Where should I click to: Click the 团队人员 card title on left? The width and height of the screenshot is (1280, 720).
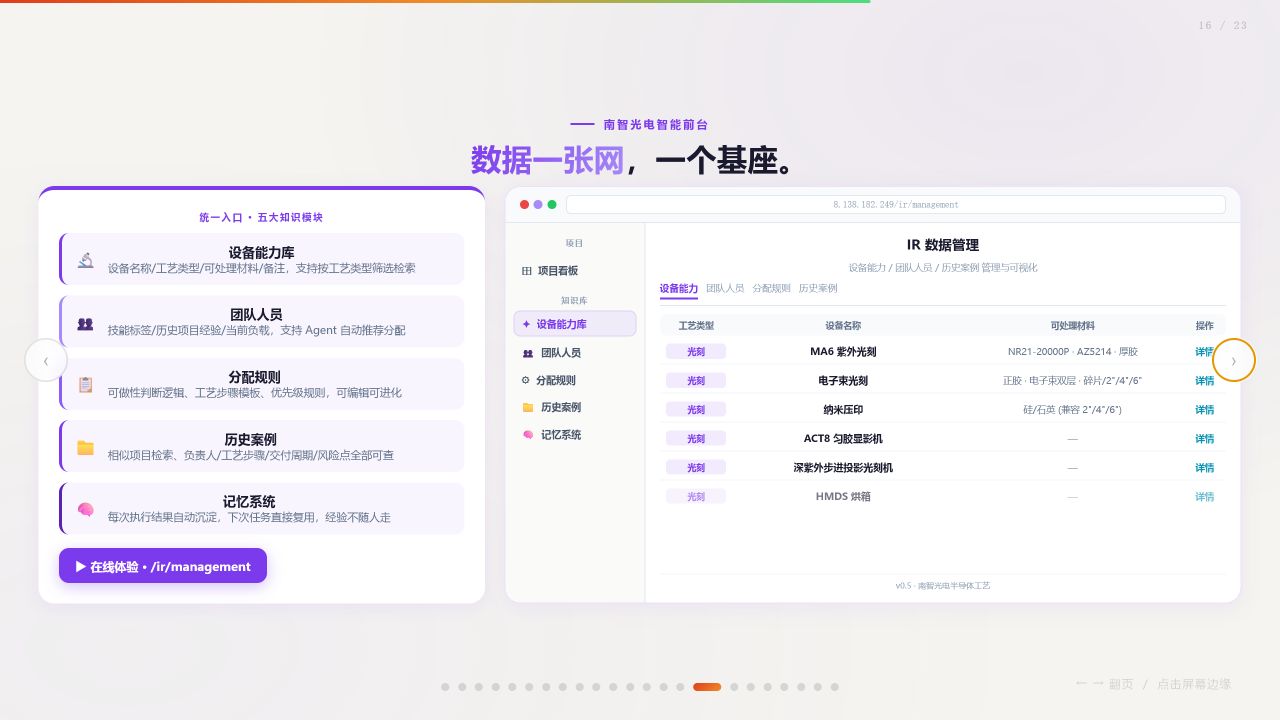pyautogui.click(x=256, y=314)
